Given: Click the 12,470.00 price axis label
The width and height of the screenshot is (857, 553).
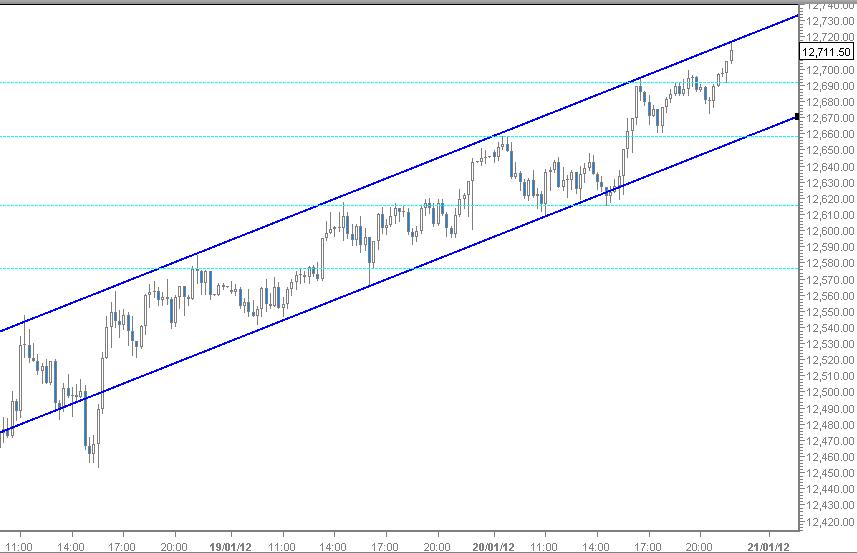Looking at the screenshot, I should click(x=830, y=441).
